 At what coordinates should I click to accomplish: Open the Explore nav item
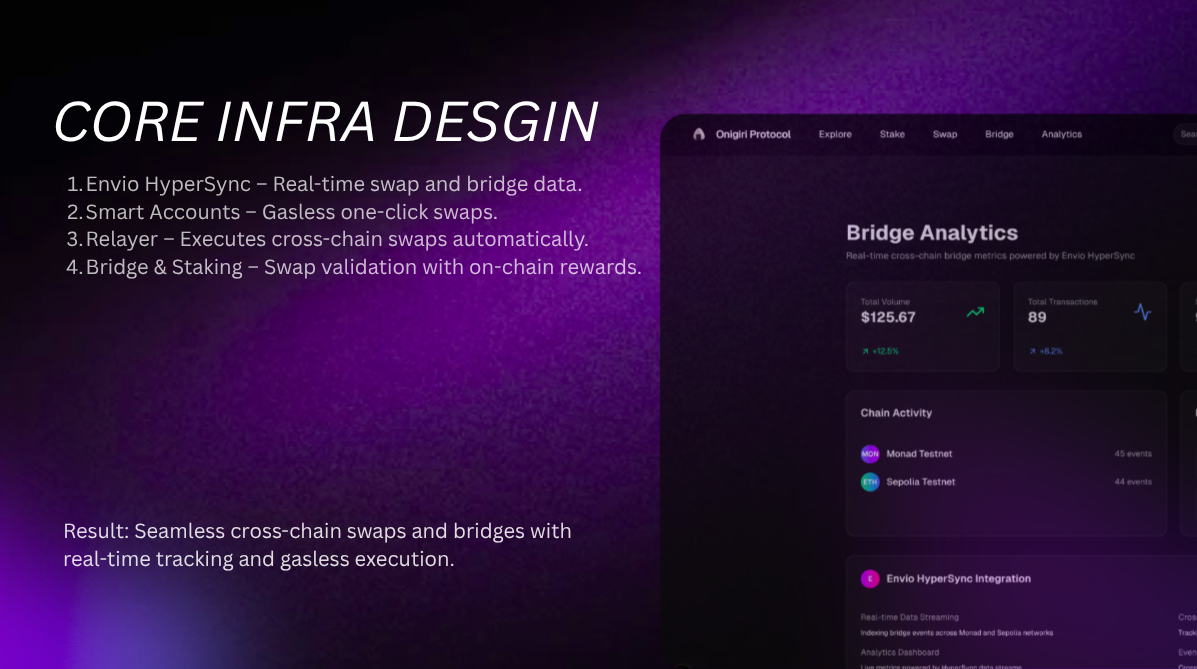click(835, 134)
